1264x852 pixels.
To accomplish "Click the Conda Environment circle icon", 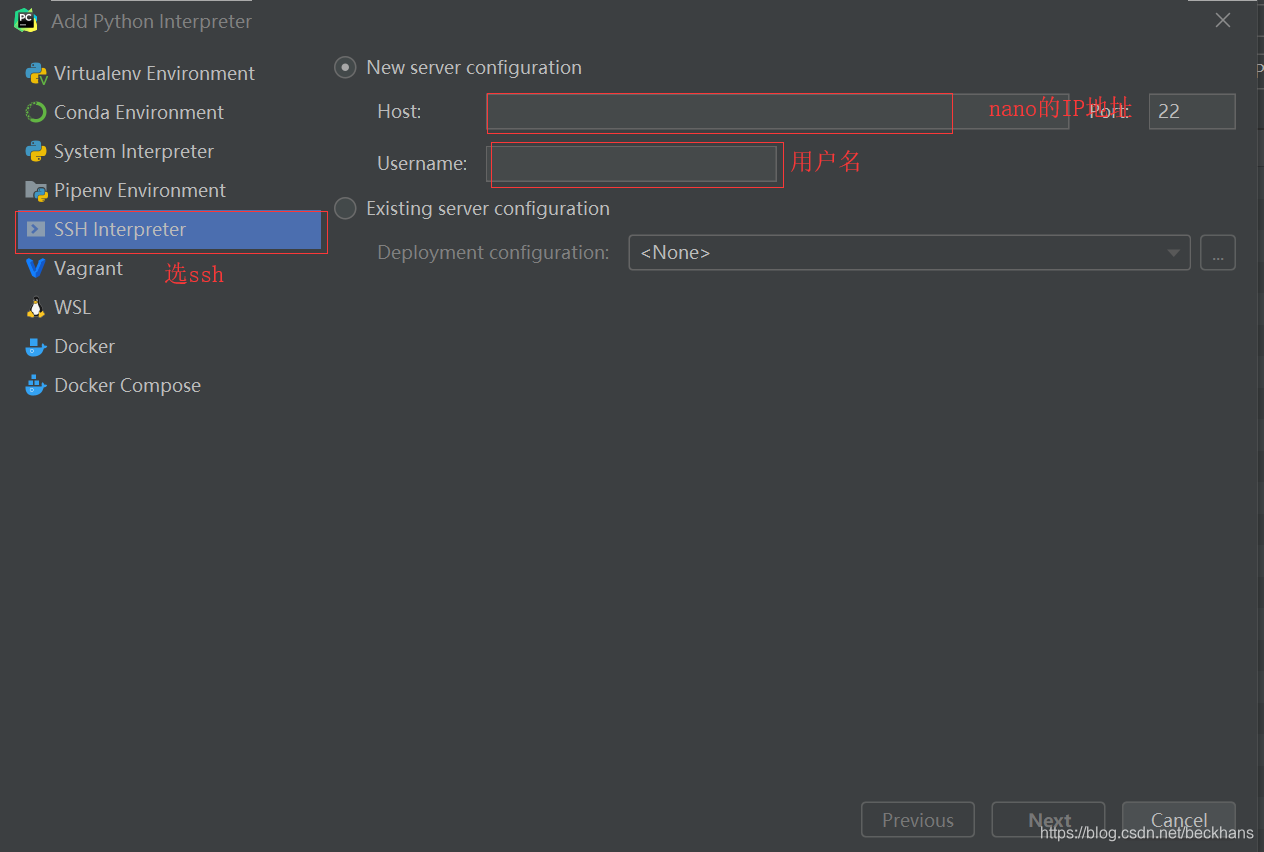I will click(x=36, y=112).
